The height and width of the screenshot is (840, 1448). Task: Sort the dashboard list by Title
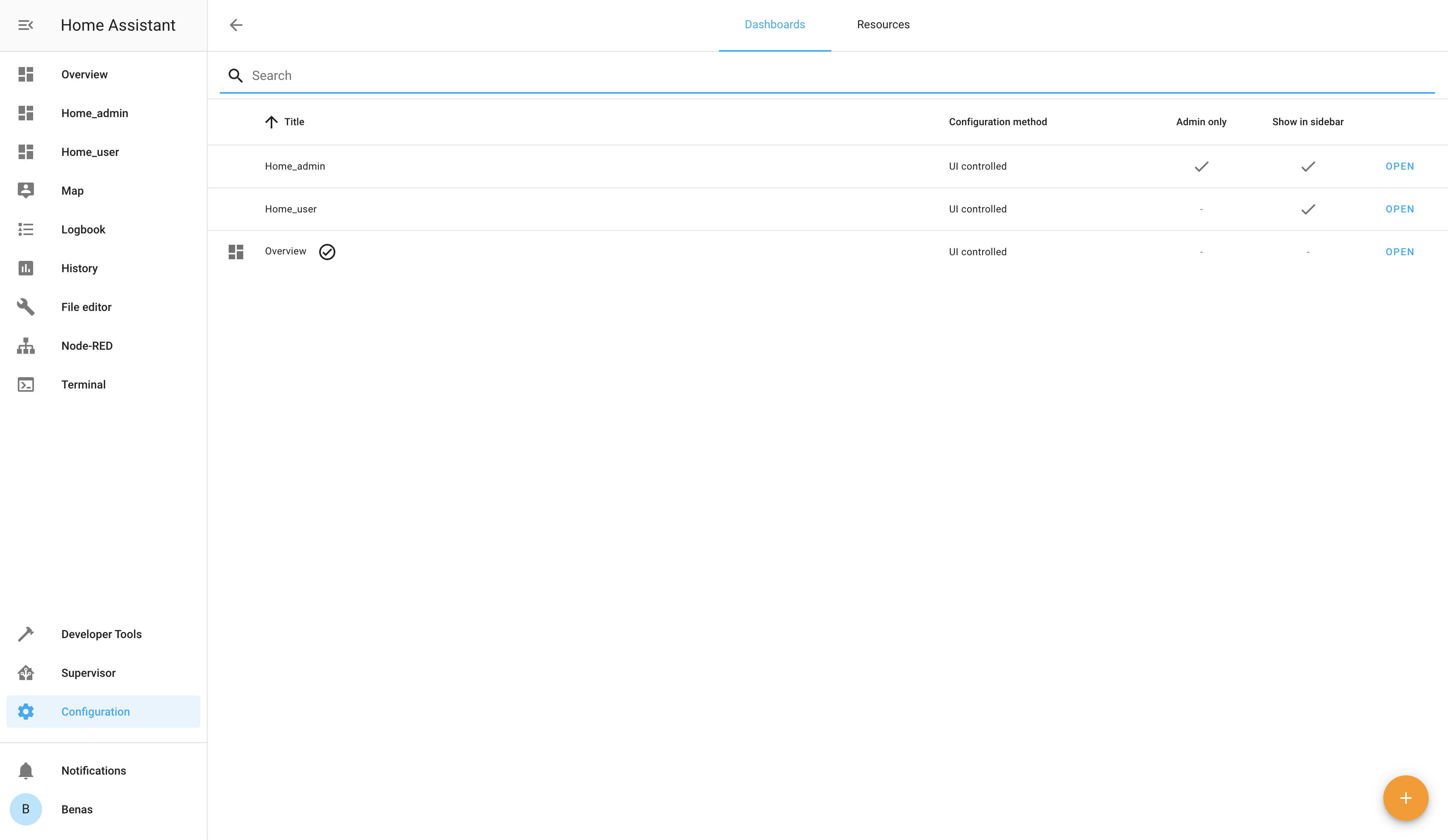[284, 122]
